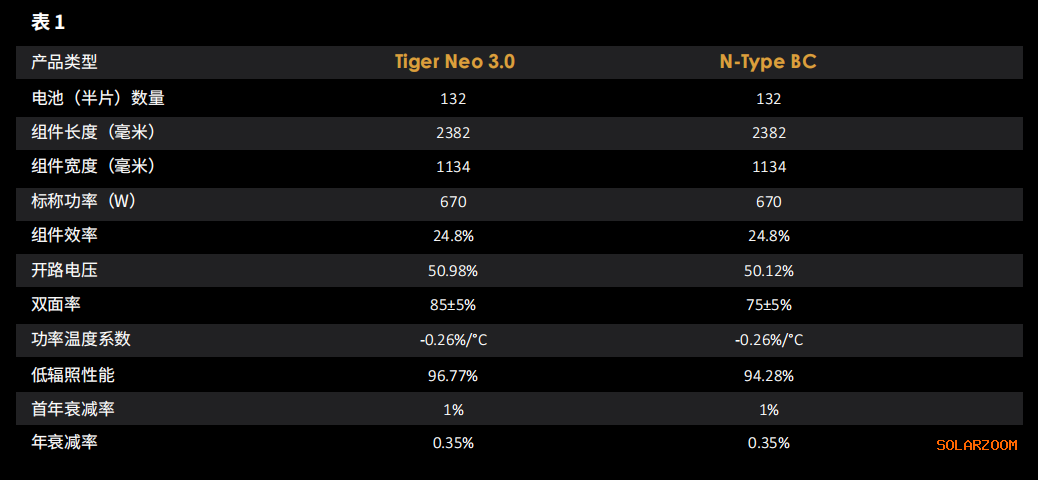Click the "标称功率（W）" row label
1038x480 pixels.
tap(84, 201)
